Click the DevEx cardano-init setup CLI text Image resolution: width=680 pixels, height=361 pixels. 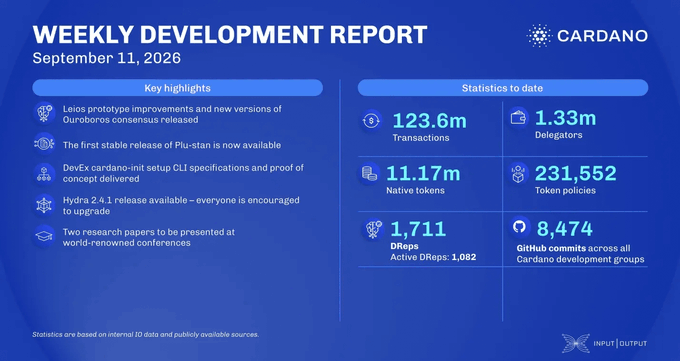click(x=183, y=173)
